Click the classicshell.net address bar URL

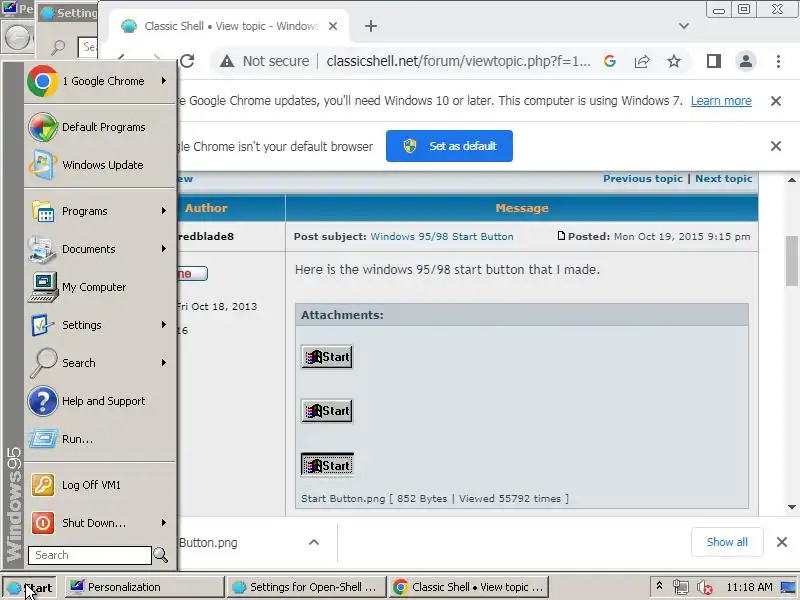point(458,61)
